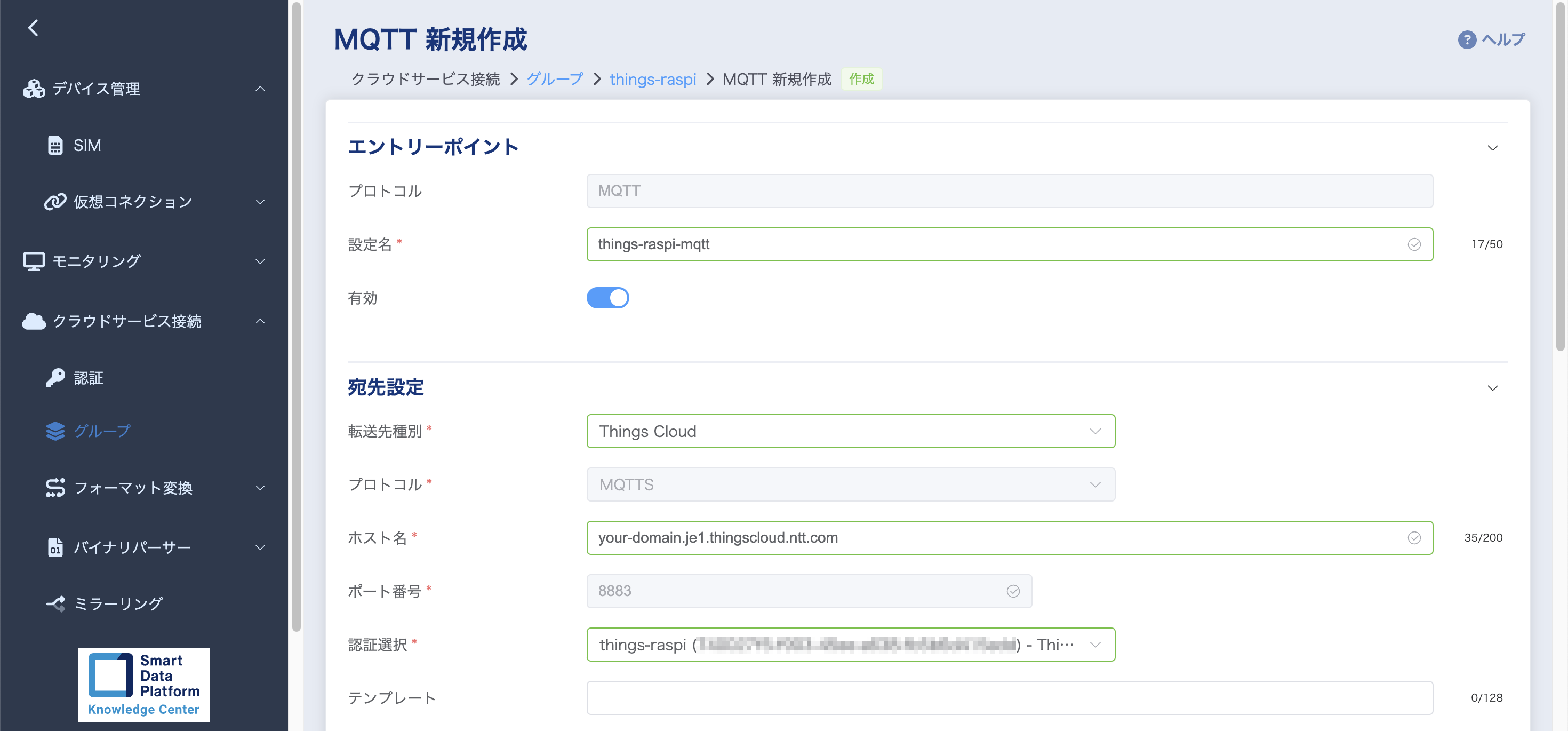
Task: Open 認証 in the sidebar
Action: point(88,378)
